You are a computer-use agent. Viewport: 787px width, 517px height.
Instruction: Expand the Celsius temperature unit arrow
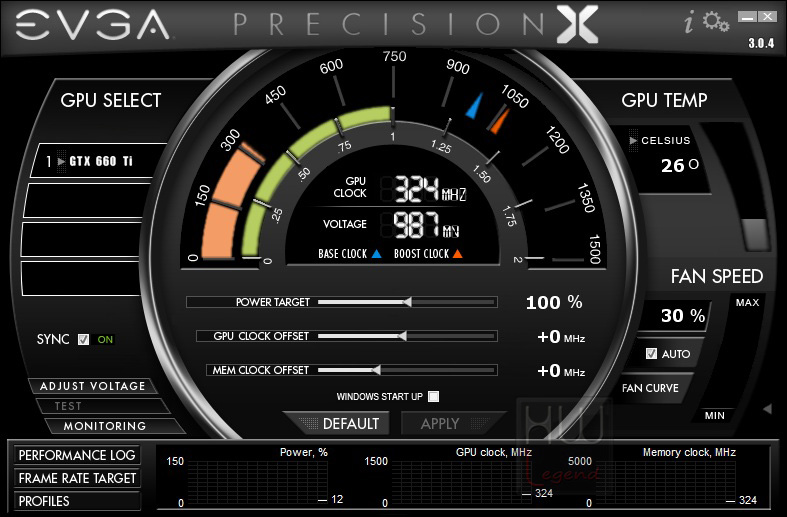point(633,141)
